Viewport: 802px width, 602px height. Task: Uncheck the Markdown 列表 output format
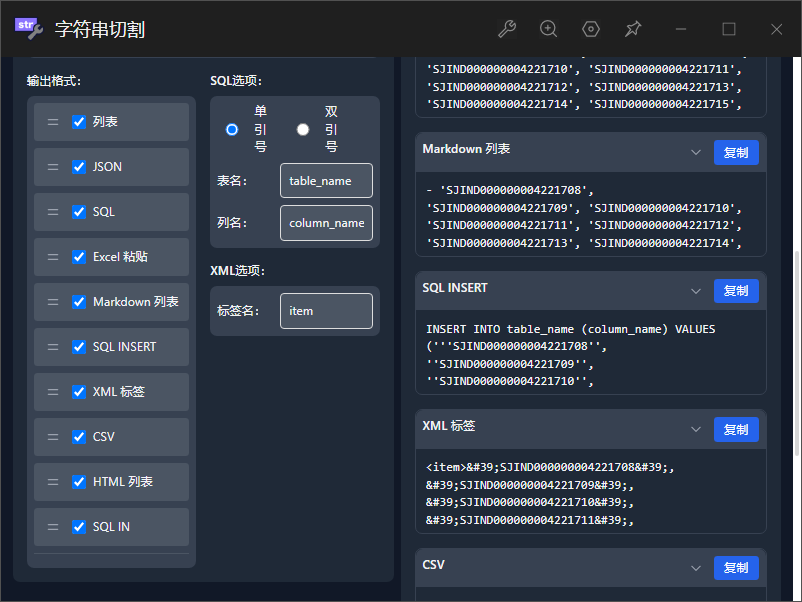(79, 302)
